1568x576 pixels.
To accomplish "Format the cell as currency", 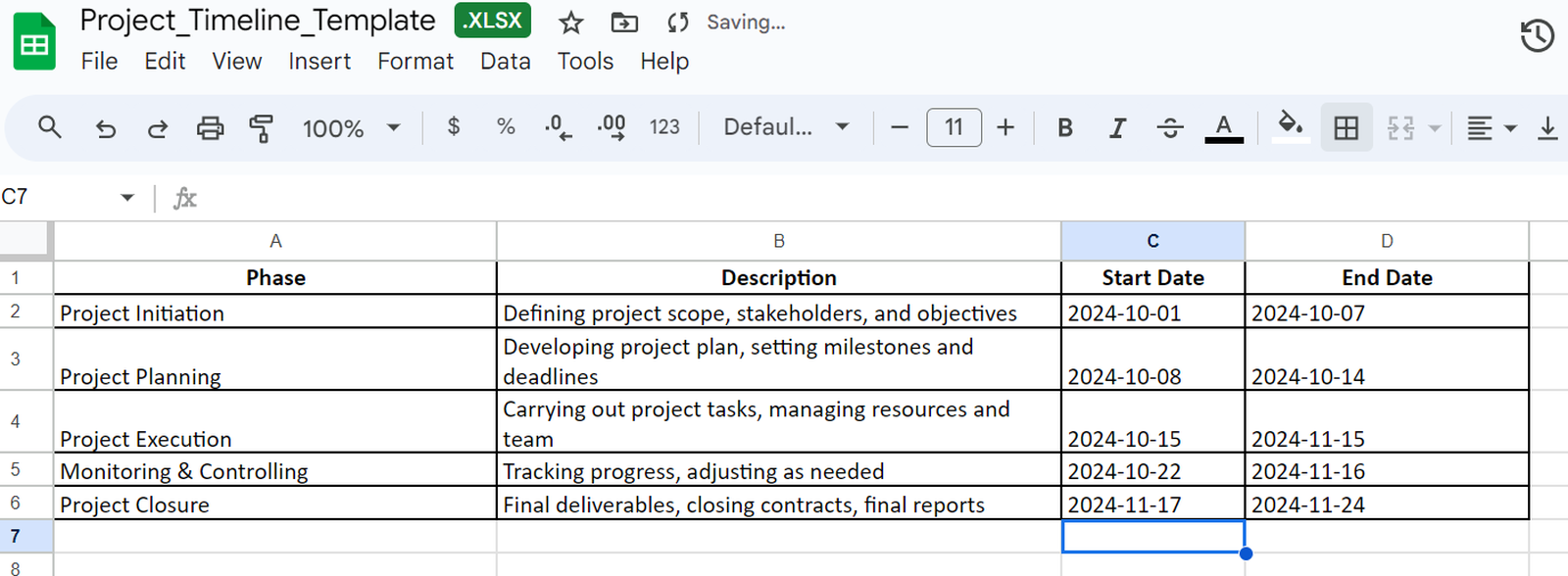I will 453,126.
